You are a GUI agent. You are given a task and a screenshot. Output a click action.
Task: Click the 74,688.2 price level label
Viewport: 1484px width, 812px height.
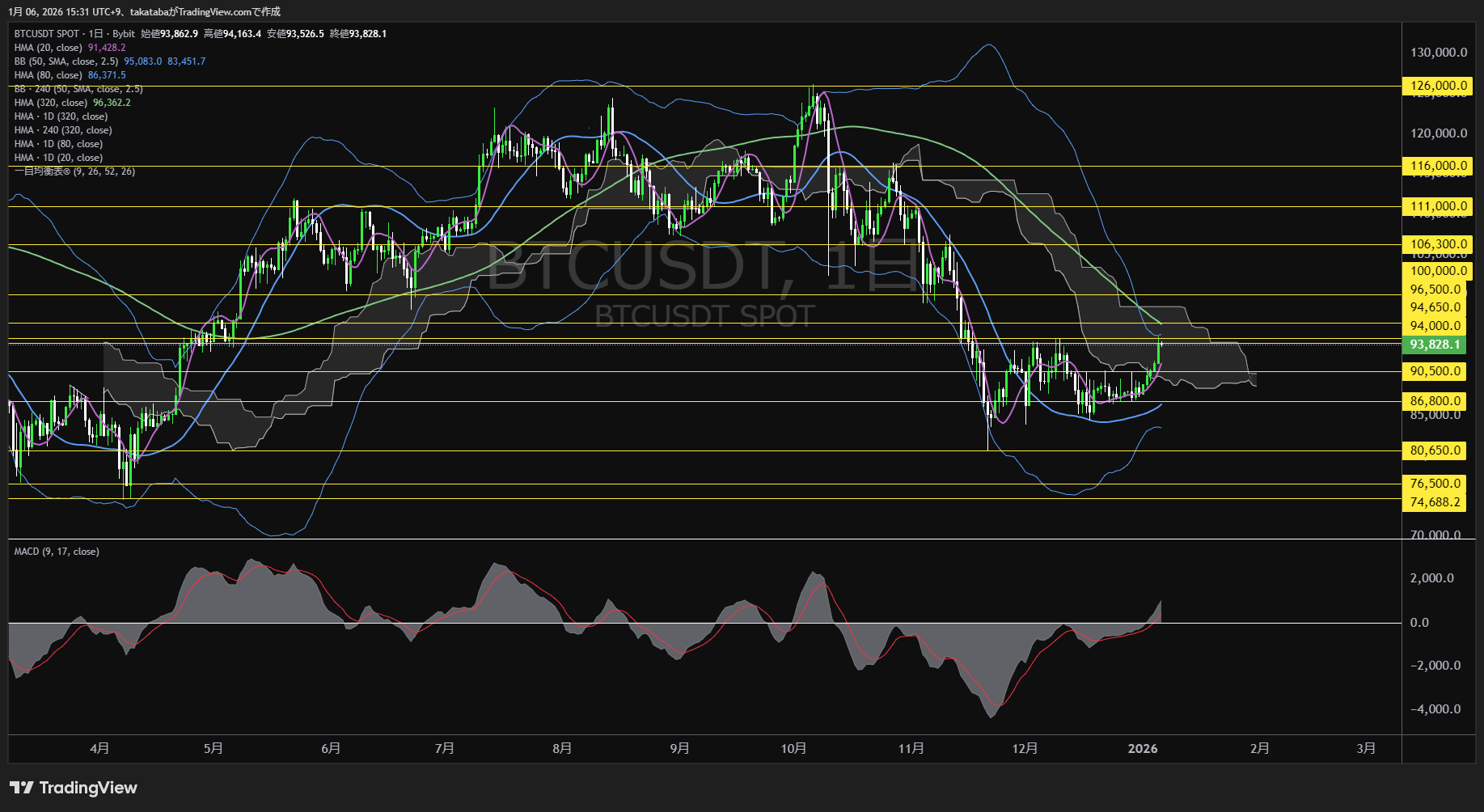[x=1435, y=502]
